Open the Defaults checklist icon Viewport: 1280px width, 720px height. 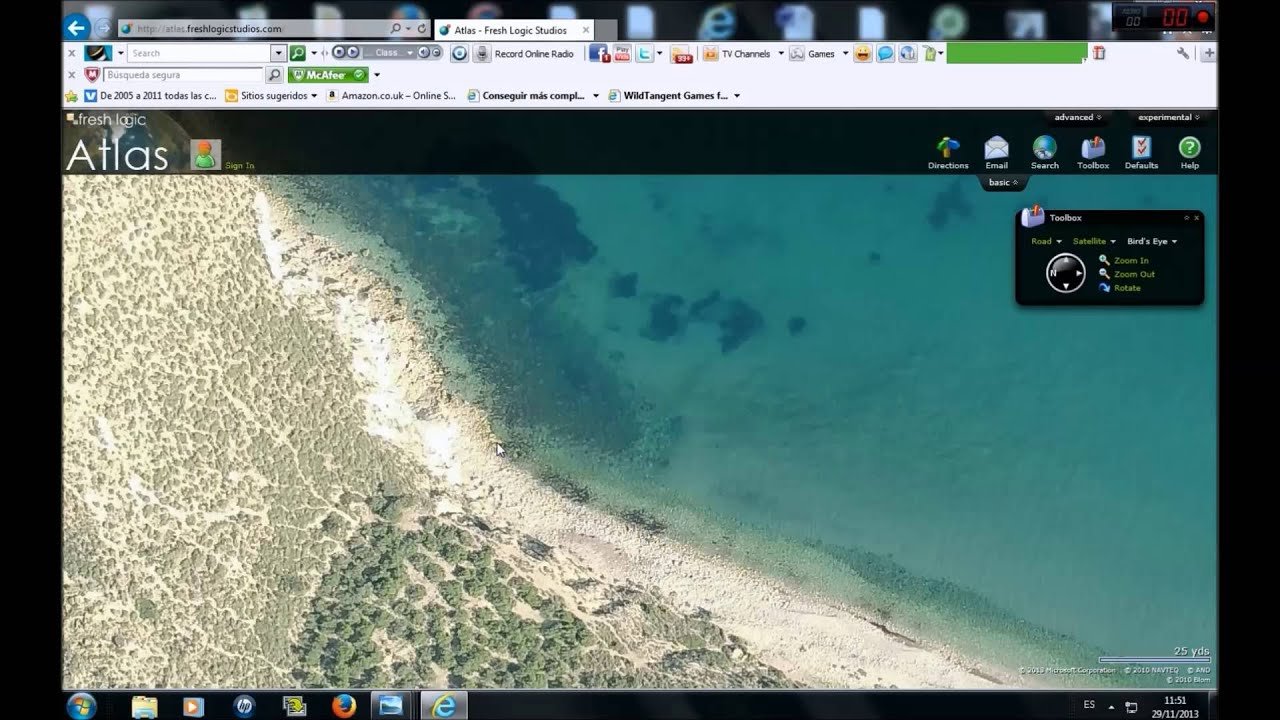coord(1141,149)
